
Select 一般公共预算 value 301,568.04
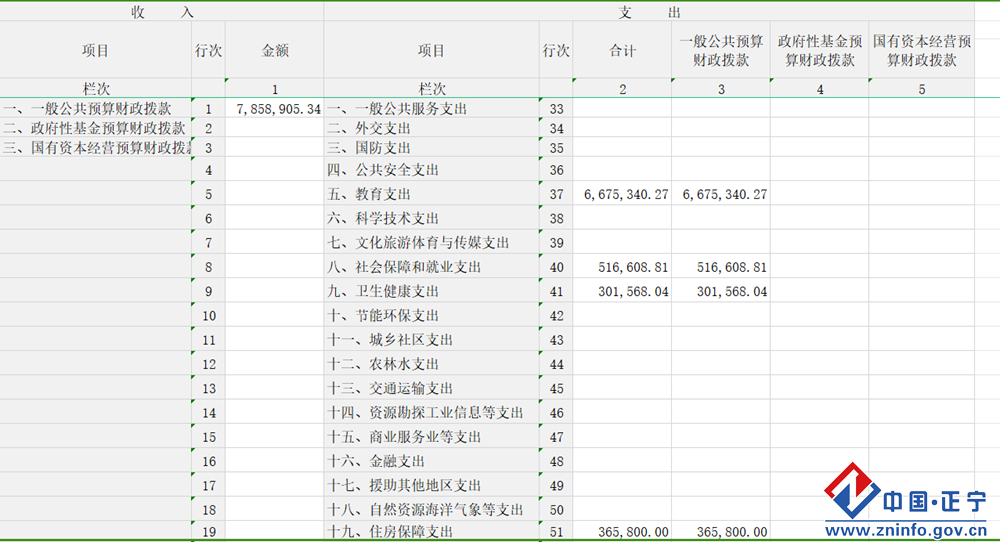pyautogui.click(x=721, y=291)
